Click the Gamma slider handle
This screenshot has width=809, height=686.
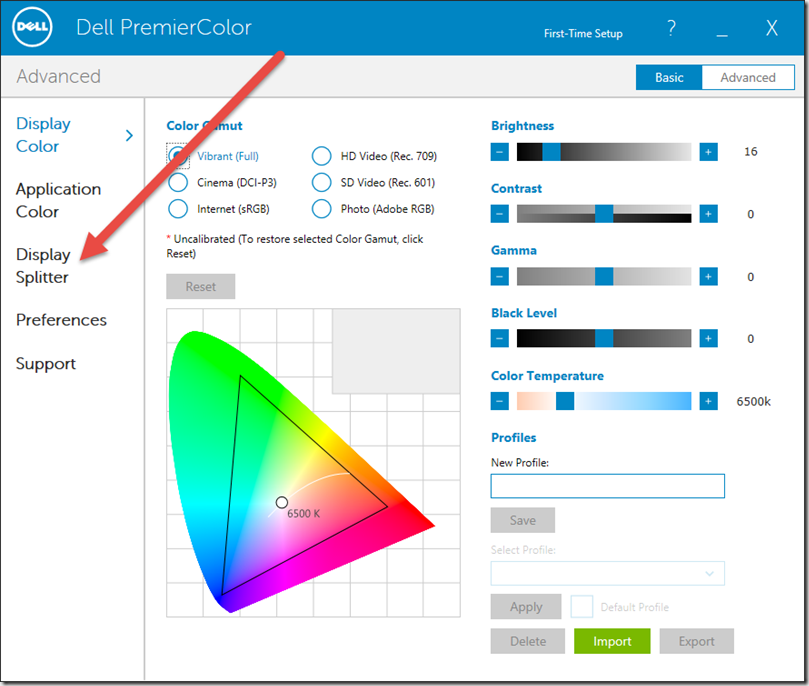(604, 276)
